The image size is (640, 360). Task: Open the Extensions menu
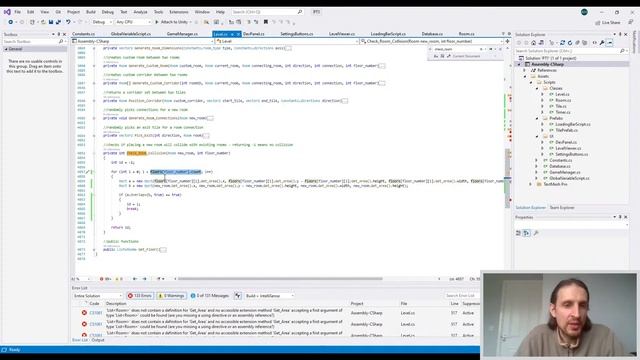[179, 12]
